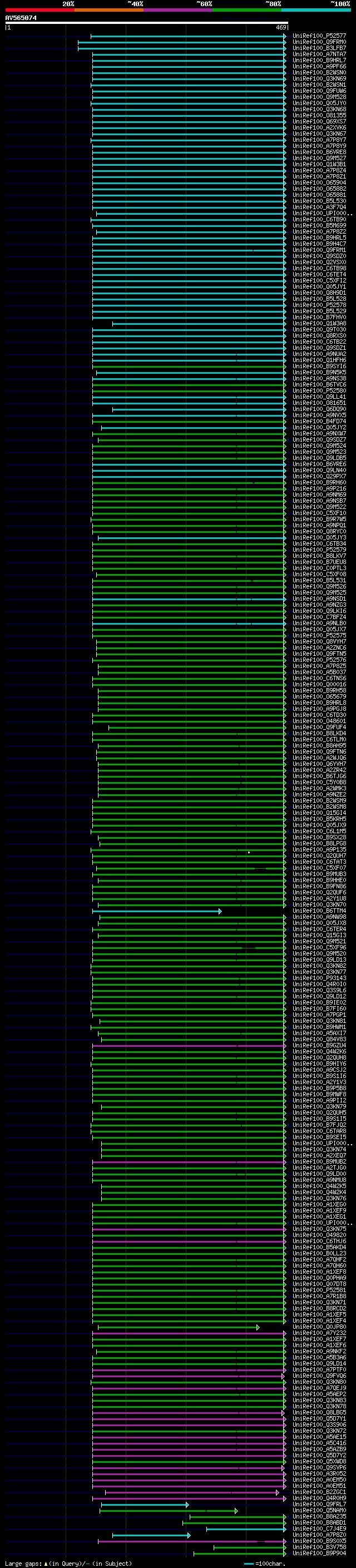Select the UniRef100_A9NW98 label
356x1568 pixels.
click(319, 917)
